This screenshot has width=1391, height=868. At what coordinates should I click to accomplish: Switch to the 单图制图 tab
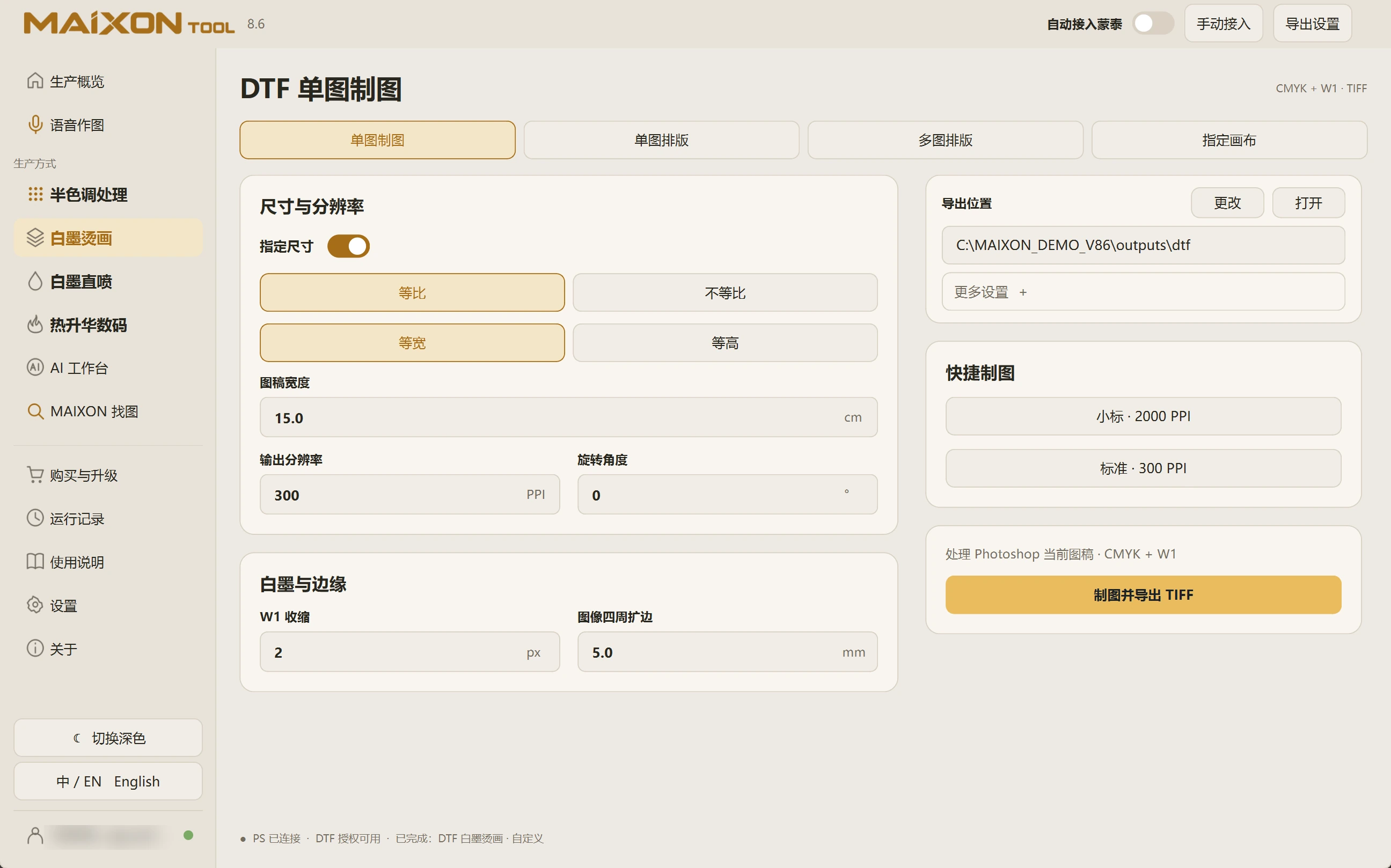tap(377, 140)
